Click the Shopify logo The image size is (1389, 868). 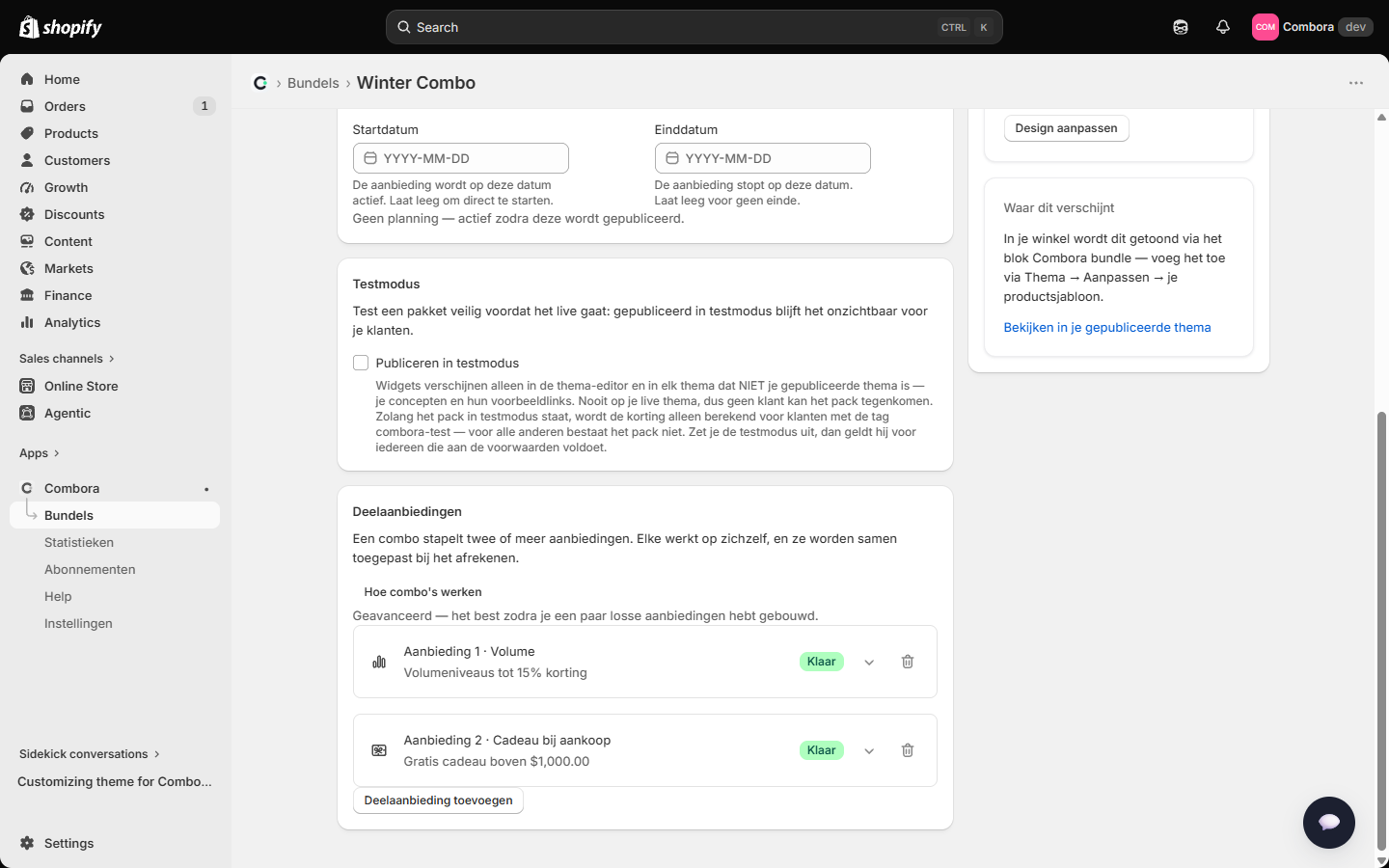pos(61,27)
